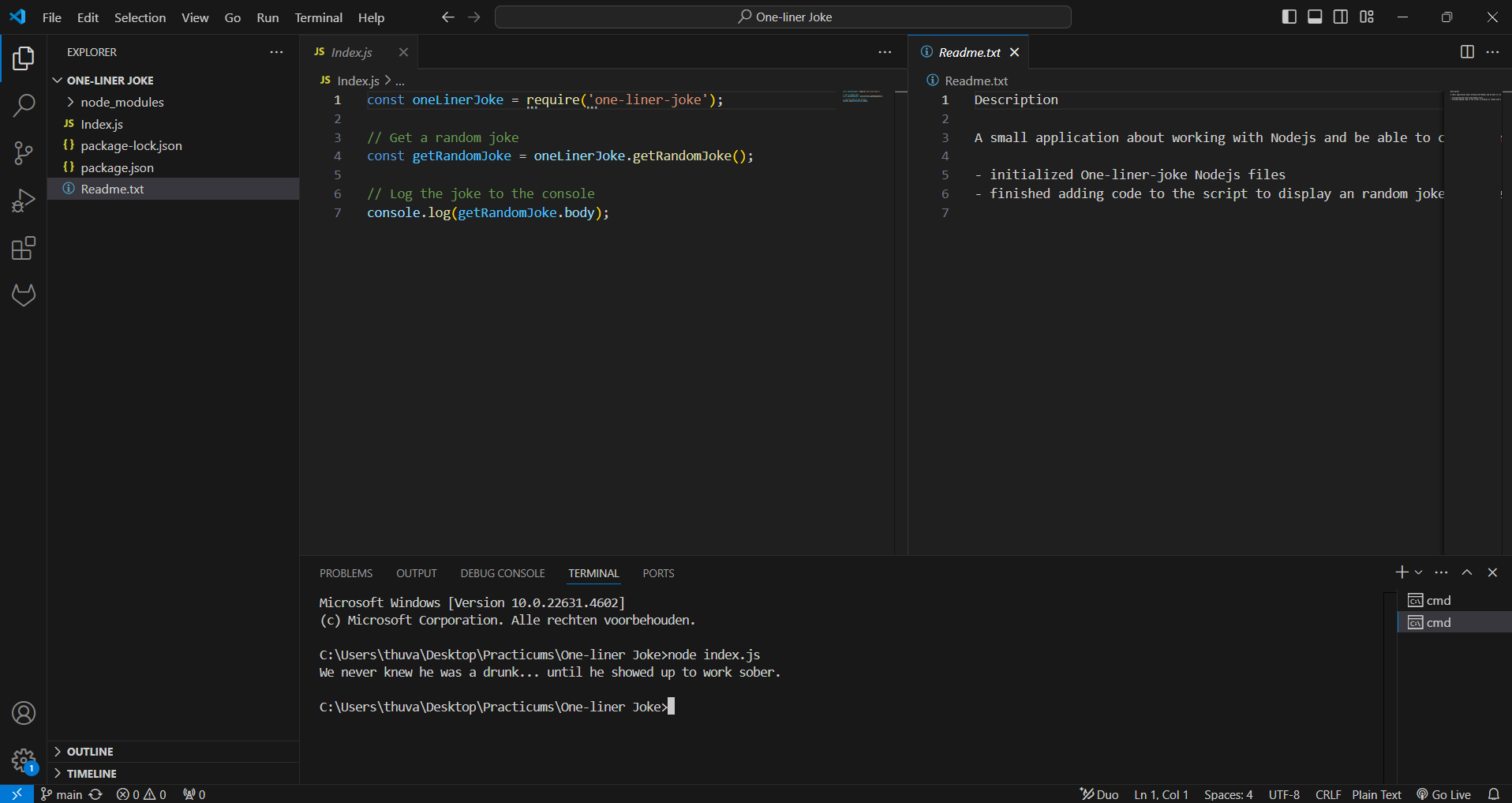
Task: Open the Source Control view
Action: click(24, 153)
